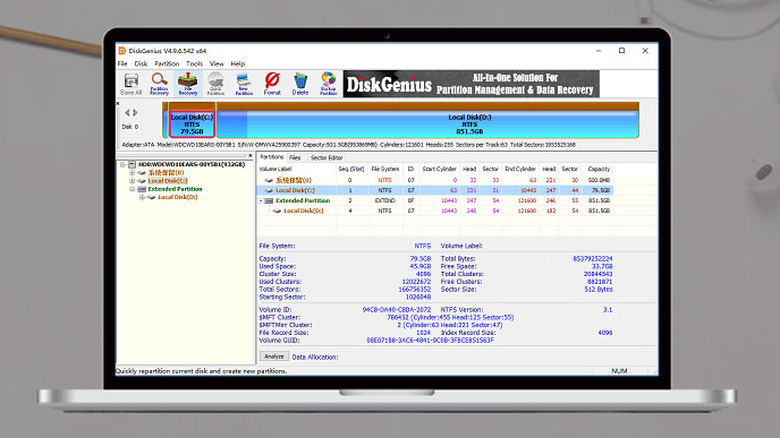Image resolution: width=780 pixels, height=438 pixels.
Task: Select Local Disk(C:) row in partition table
Action: [435, 190]
